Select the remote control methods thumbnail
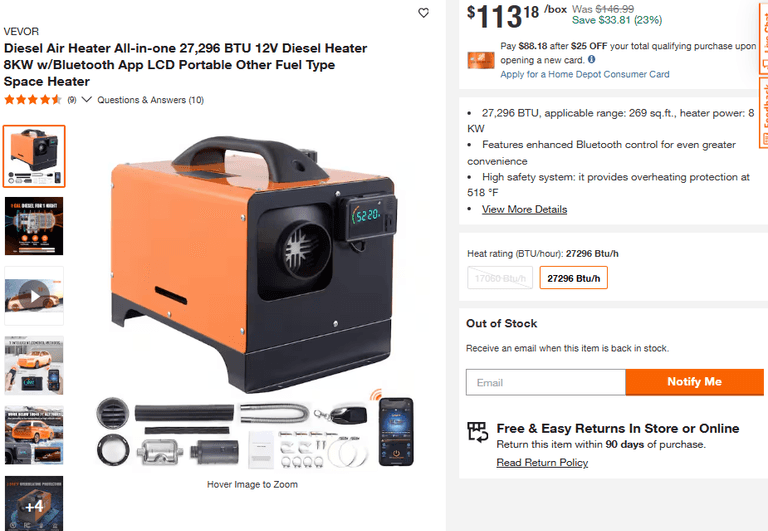Viewport: 768px width, 531px height. coord(34,365)
